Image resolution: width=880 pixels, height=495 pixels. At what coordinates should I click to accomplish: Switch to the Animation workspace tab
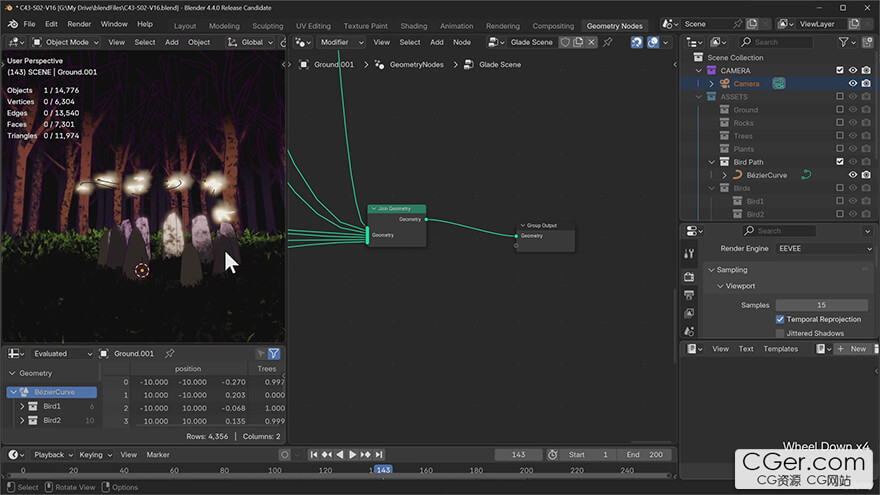(x=456, y=26)
